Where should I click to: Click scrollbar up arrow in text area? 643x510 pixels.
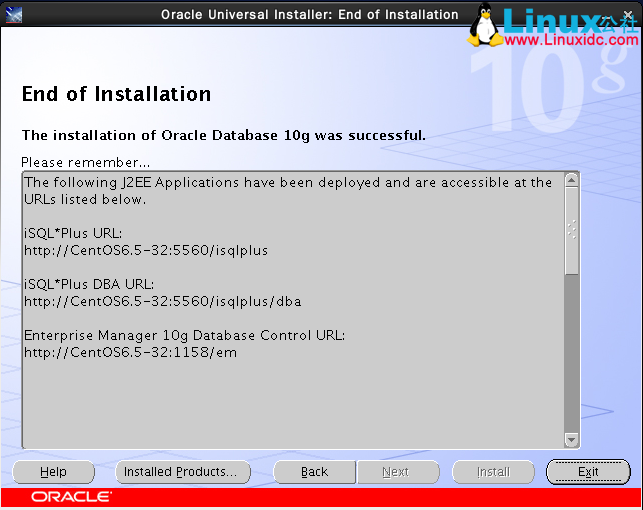tap(572, 180)
